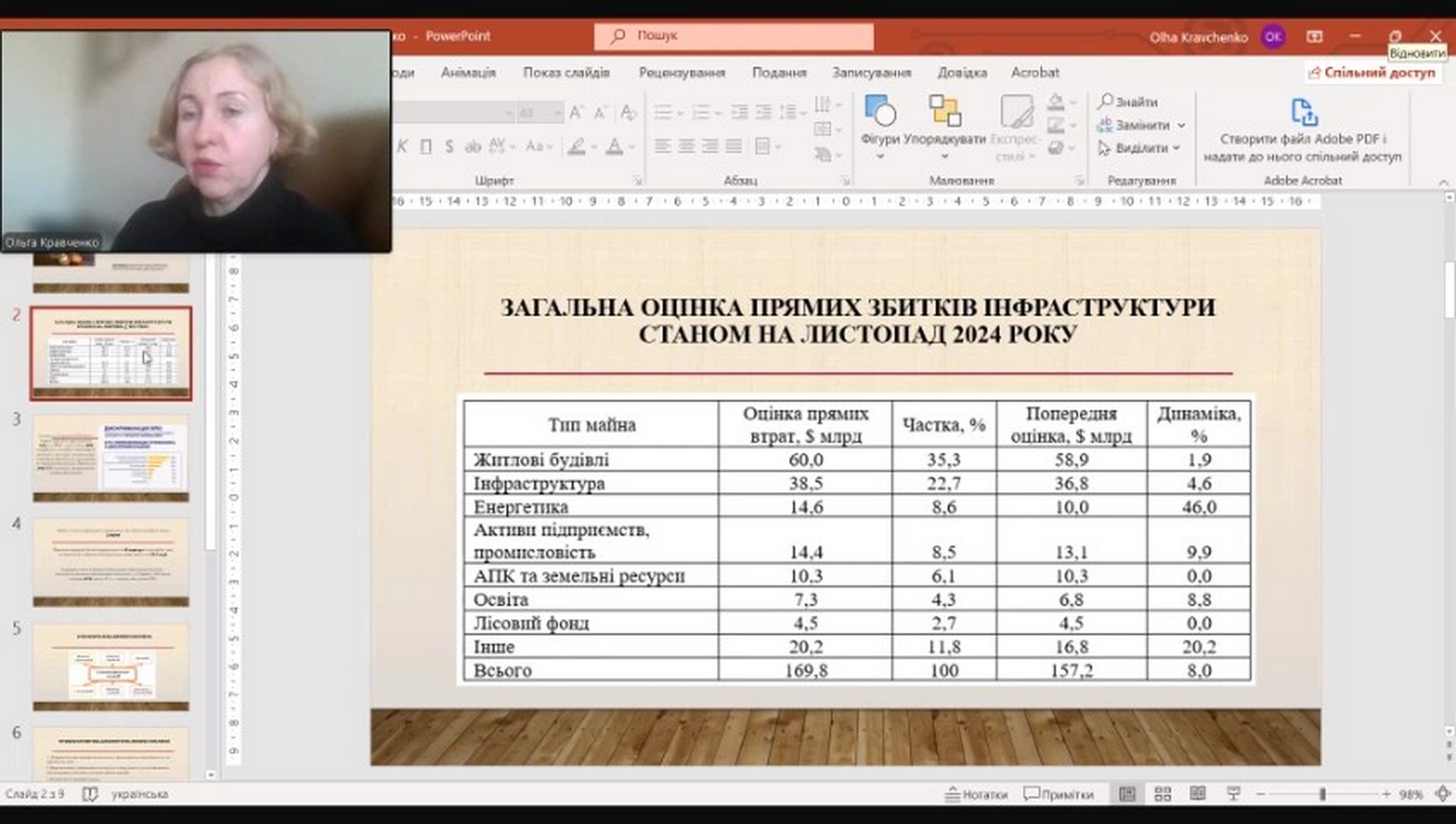This screenshot has height=824, width=1456.
Task: Toggle Normal view button in status bar
Action: 1127,794
